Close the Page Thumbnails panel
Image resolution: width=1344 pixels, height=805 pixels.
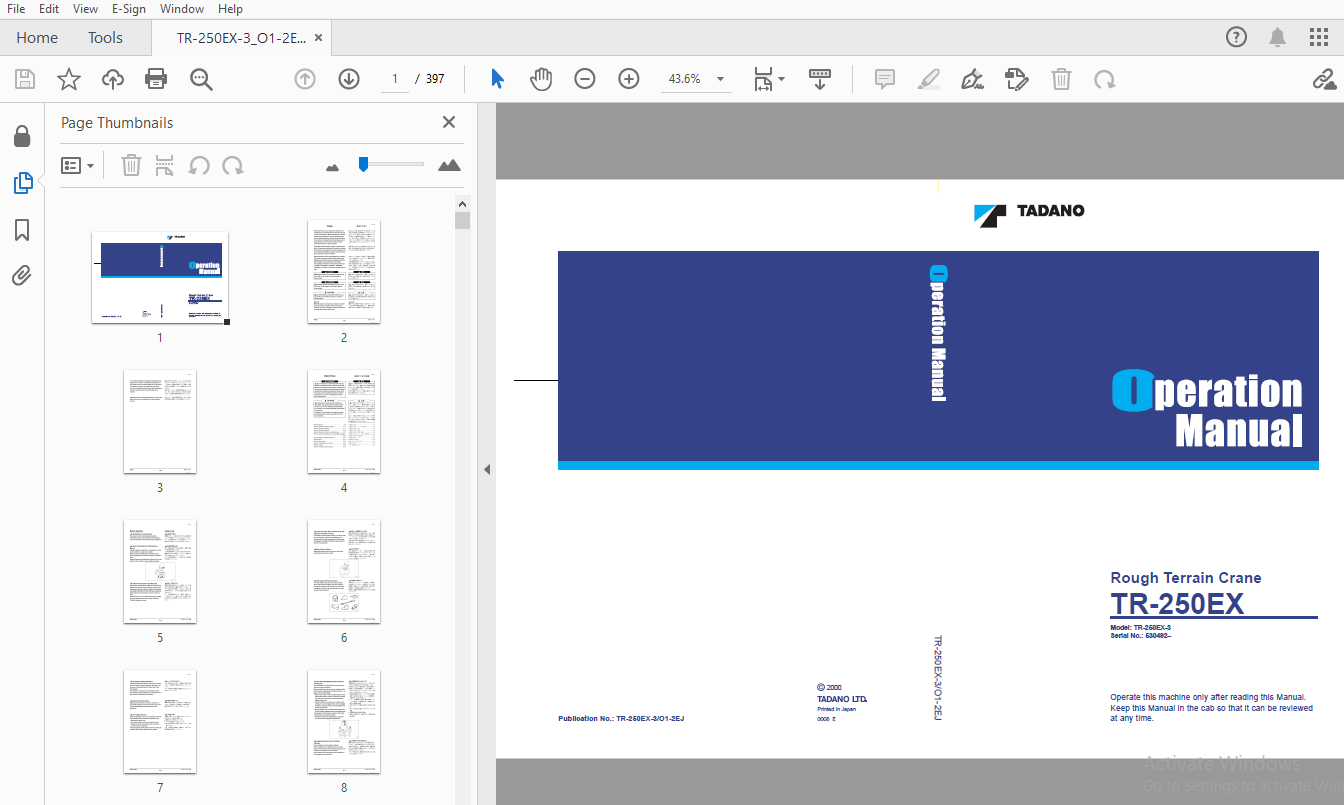tap(449, 122)
